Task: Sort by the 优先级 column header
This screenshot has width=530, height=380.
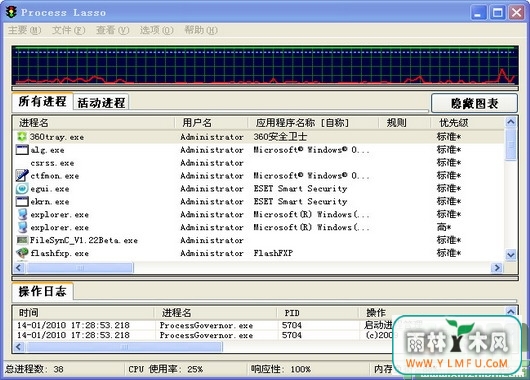Action: click(468, 123)
